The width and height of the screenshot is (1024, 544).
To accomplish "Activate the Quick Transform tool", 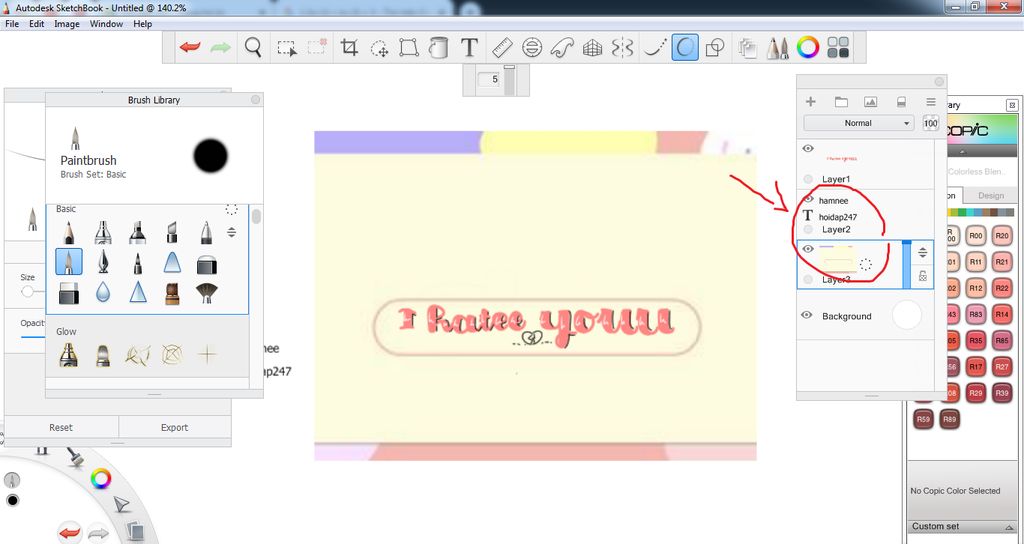I will coord(379,48).
